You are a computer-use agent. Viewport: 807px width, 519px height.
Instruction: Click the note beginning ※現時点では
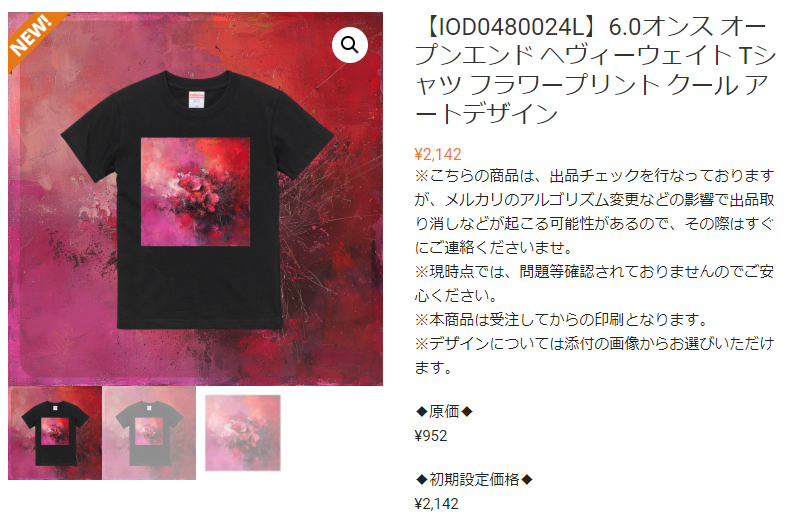[x=594, y=283]
